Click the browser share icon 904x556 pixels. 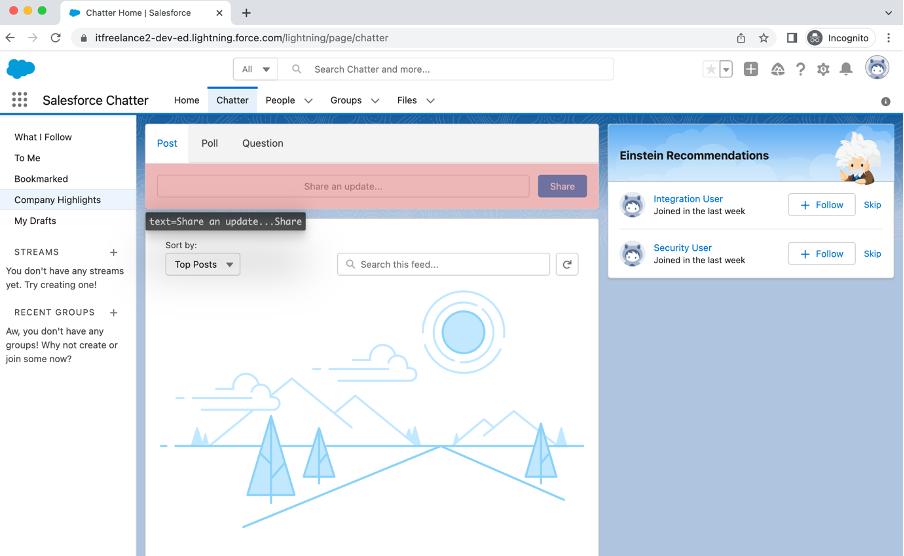coord(741,38)
